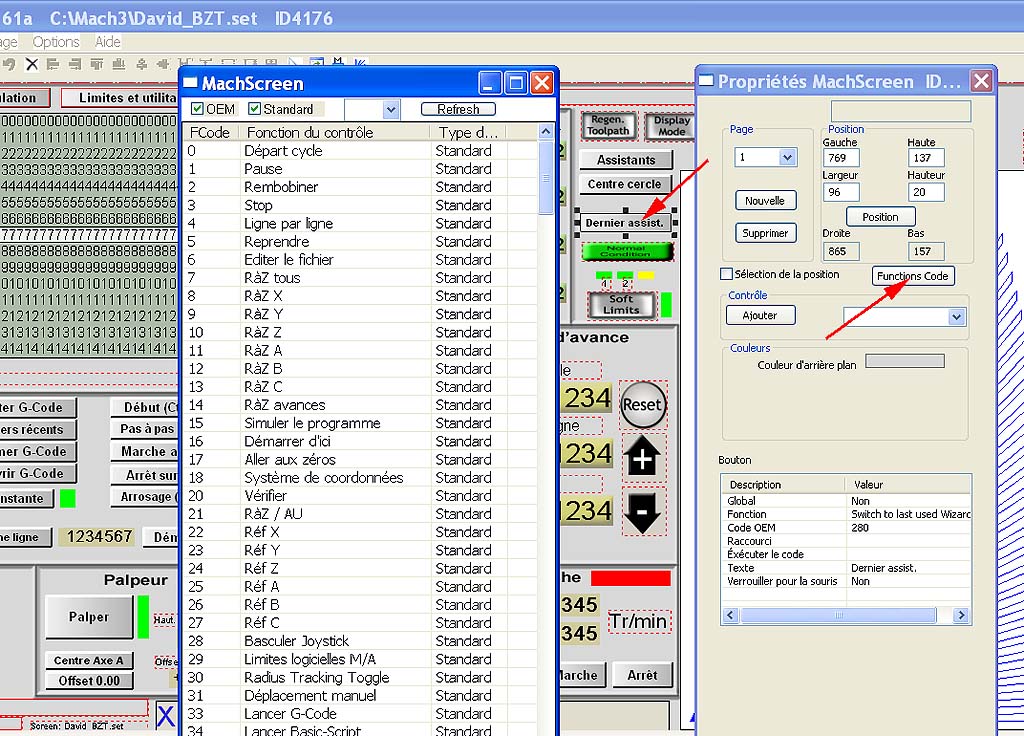Select the Regen. Toolpath button
Screen dimensions: 1024x736
coord(608,125)
